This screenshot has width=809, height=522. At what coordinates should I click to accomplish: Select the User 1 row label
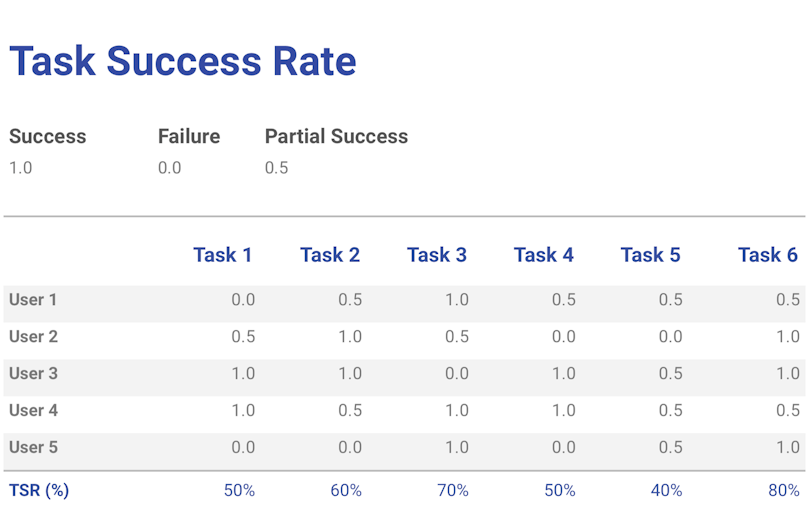pyautogui.click(x=33, y=300)
